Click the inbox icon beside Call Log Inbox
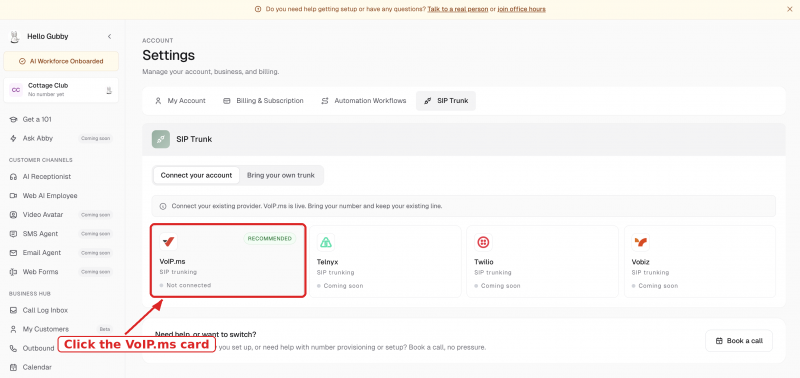The height and width of the screenshot is (378, 800). click(13, 310)
